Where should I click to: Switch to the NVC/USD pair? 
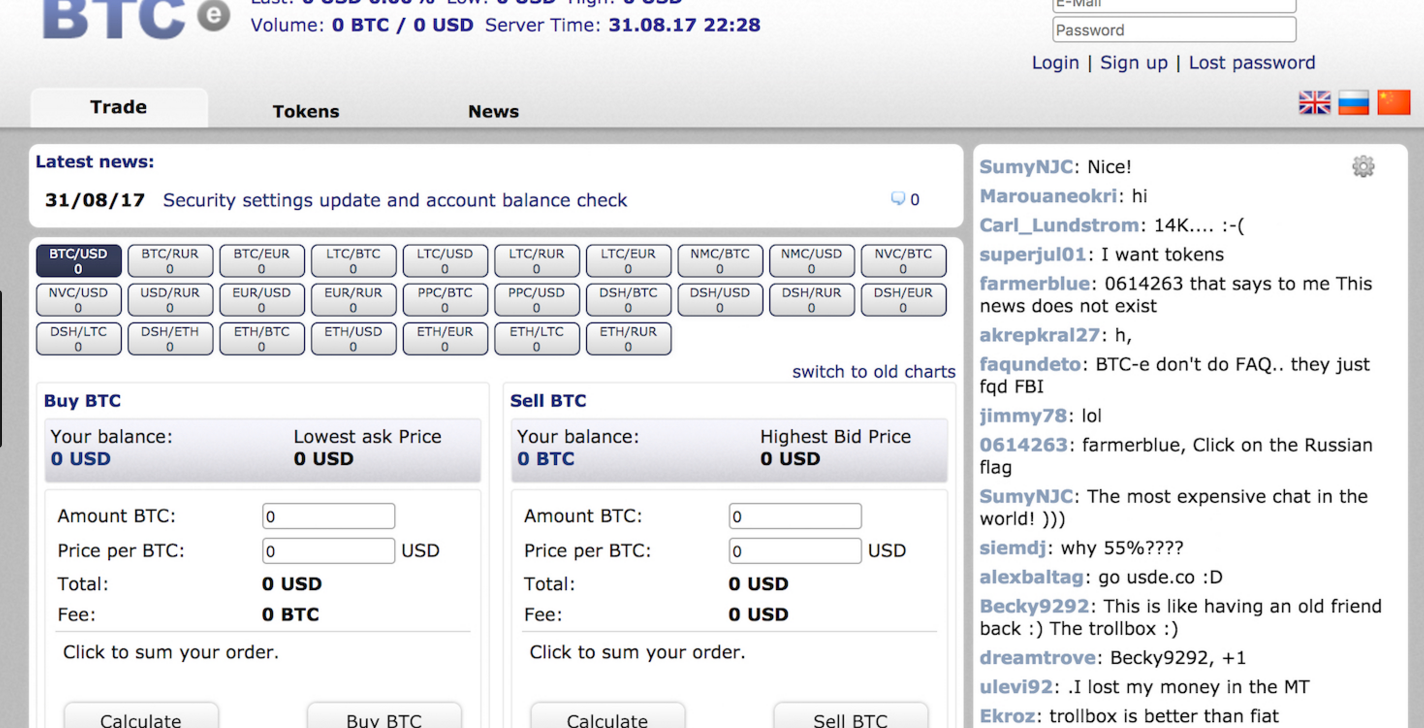pos(79,300)
